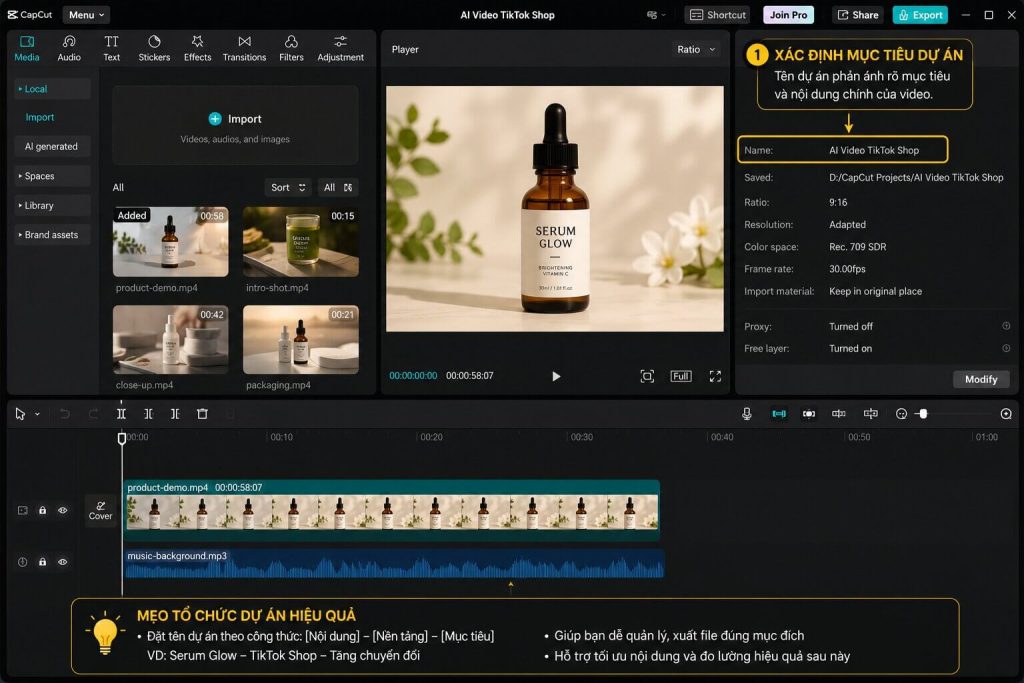The image size is (1024, 683).
Task: Expand the Spaces section
Action: tap(52, 176)
